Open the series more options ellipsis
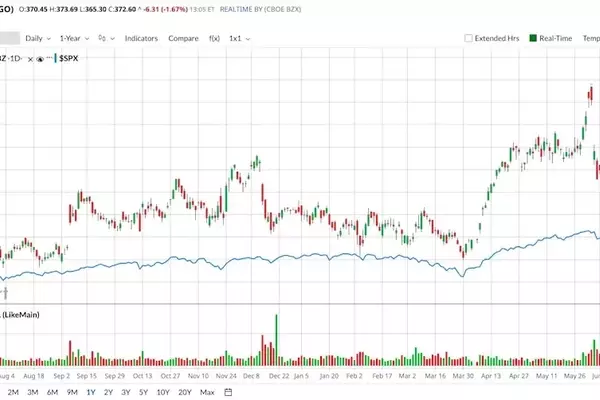 pyautogui.click(x=49, y=58)
